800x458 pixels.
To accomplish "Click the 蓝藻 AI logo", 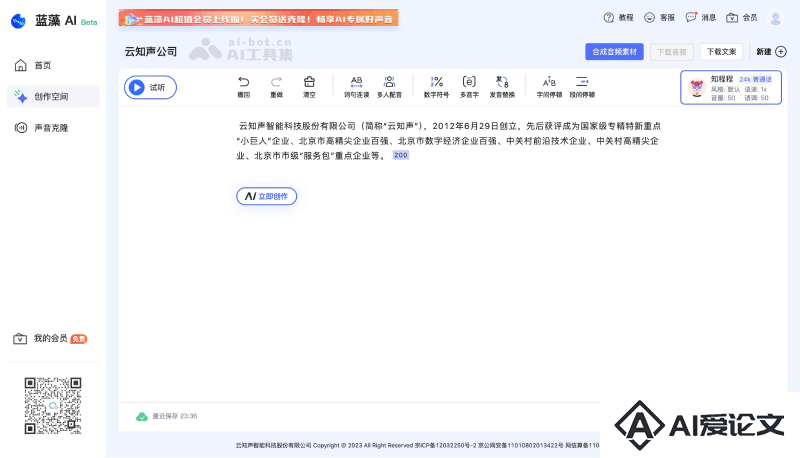I will click(54, 20).
